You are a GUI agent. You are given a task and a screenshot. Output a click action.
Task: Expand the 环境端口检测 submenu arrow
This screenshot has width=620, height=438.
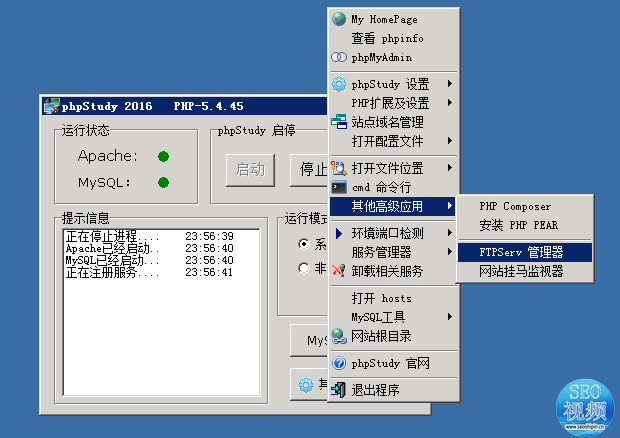450,233
